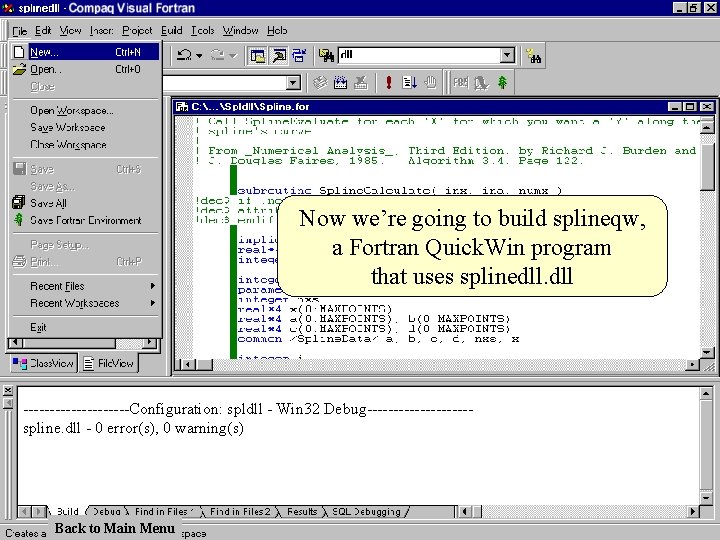Close the output pane with X icon
Image resolution: width=720 pixels, height=540 pixels.
coord(8,391)
